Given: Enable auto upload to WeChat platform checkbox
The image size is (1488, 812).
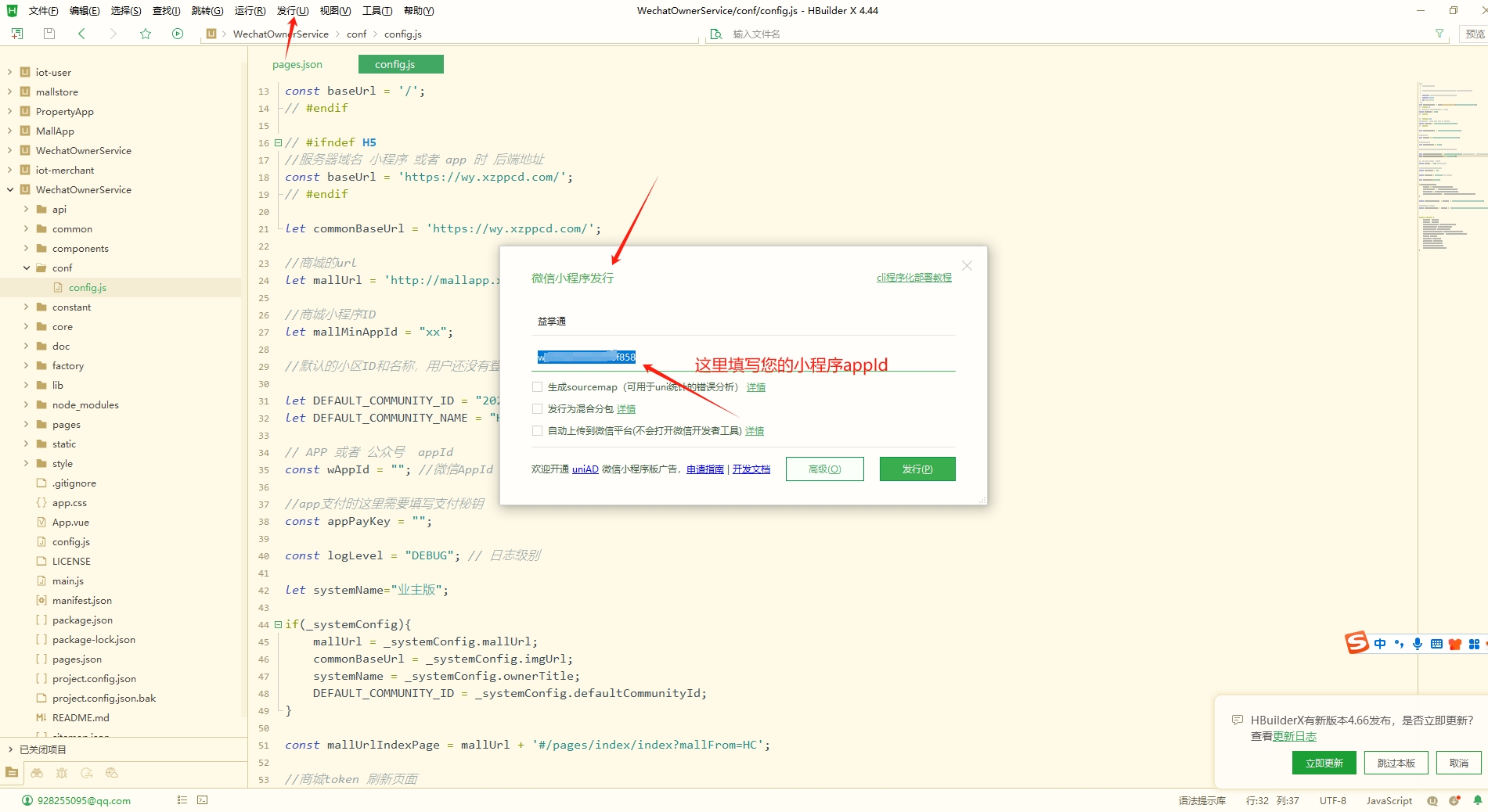Looking at the screenshot, I should click(537, 430).
